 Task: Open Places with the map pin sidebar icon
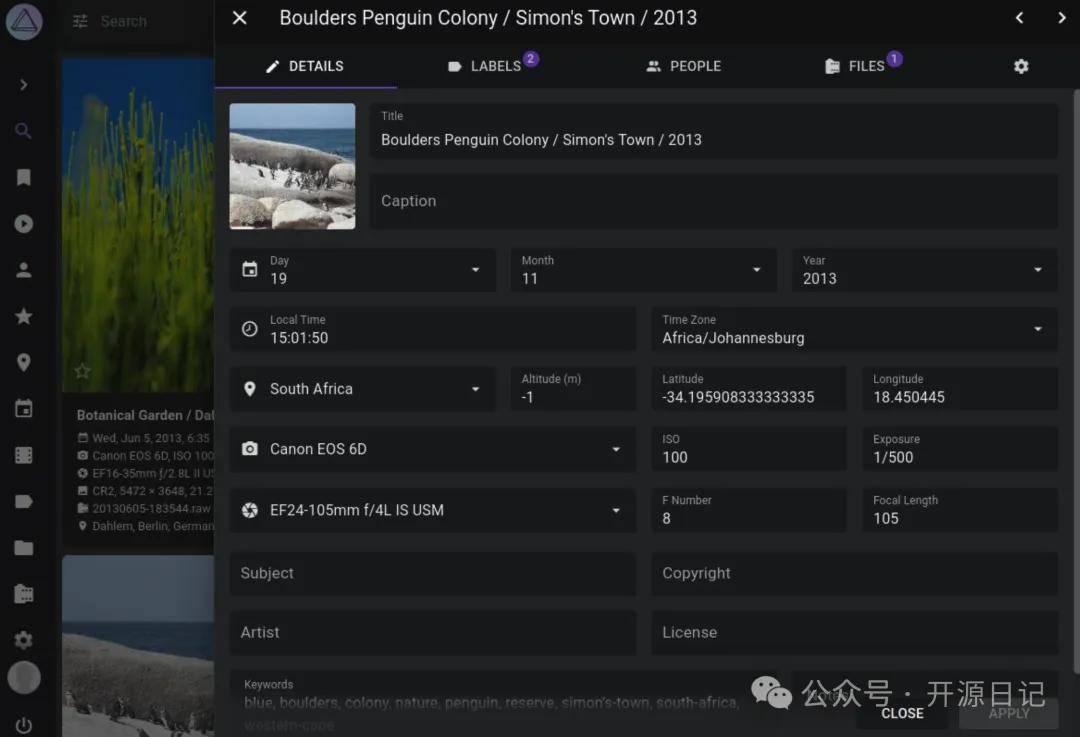[x=24, y=363]
